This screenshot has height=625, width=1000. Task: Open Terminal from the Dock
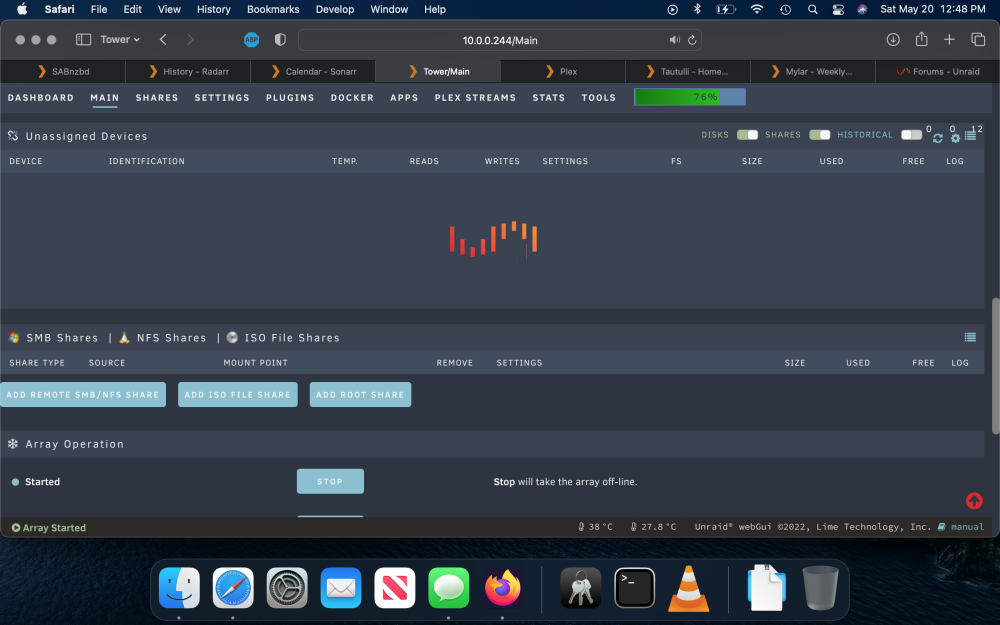click(x=635, y=587)
